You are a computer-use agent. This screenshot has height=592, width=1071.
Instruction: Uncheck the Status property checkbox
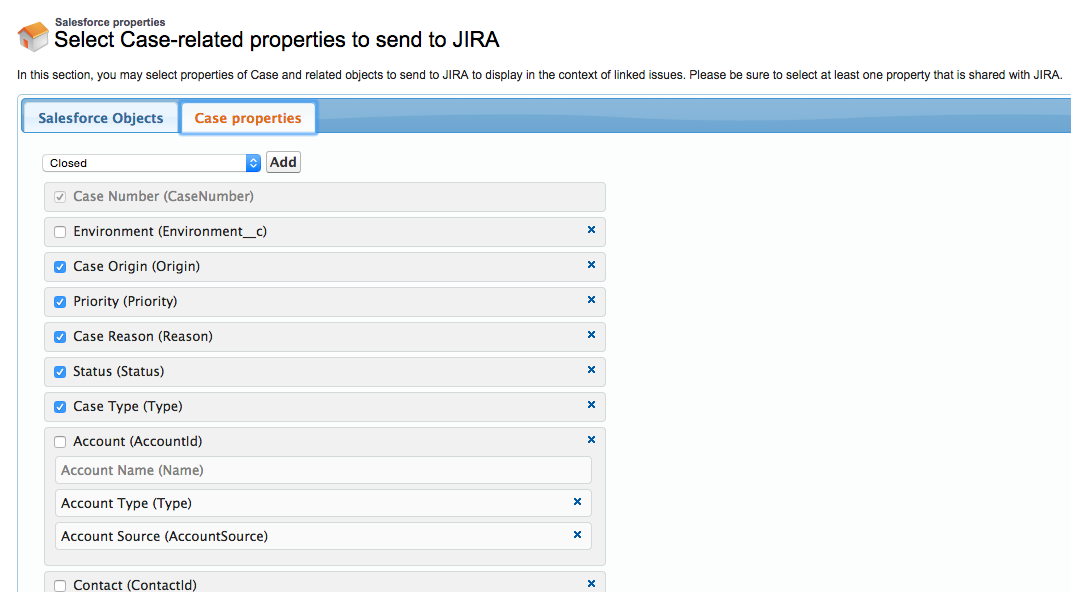(60, 372)
